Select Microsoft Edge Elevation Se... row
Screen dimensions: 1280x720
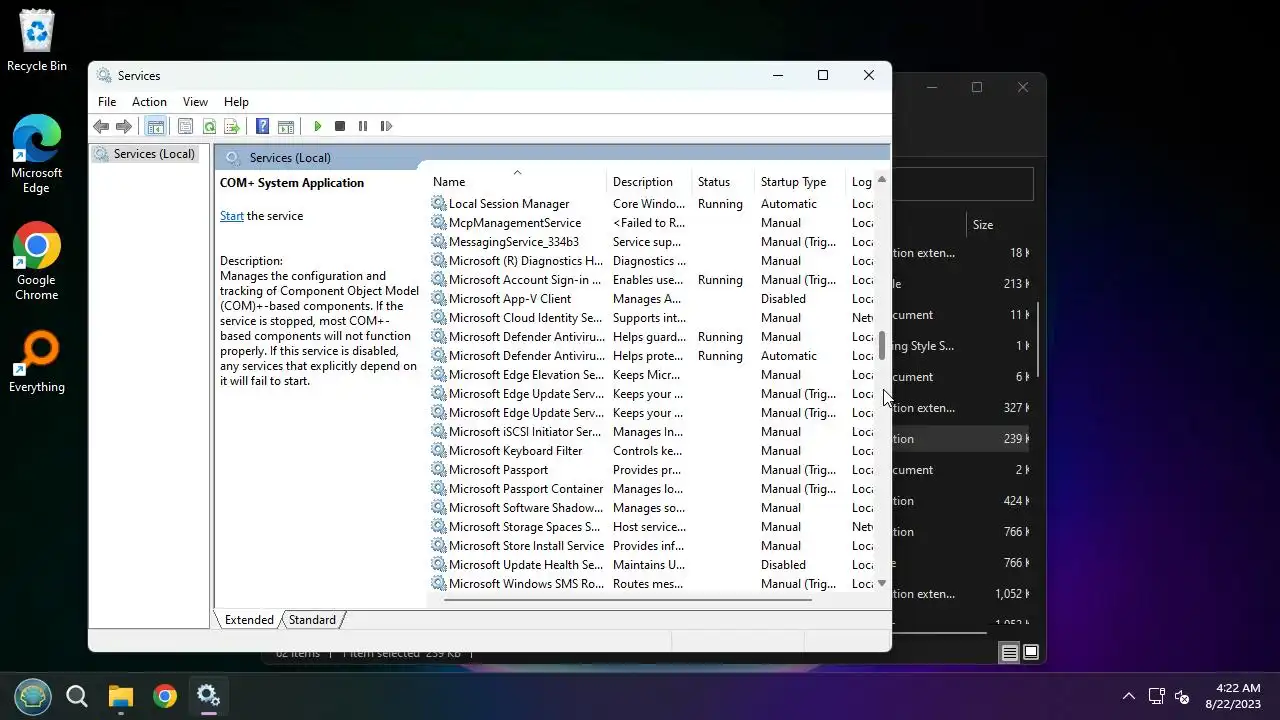pos(652,375)
